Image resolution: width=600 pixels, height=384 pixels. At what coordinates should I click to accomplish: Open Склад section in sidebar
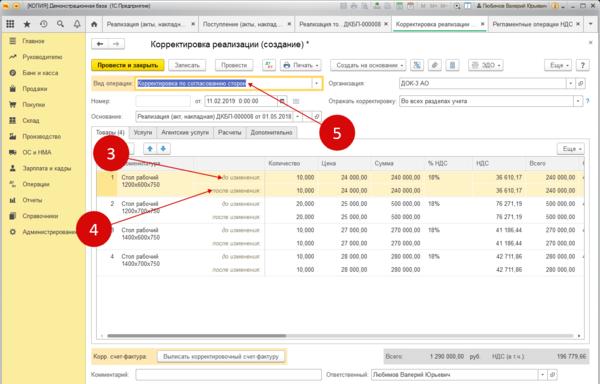(31, 120)
